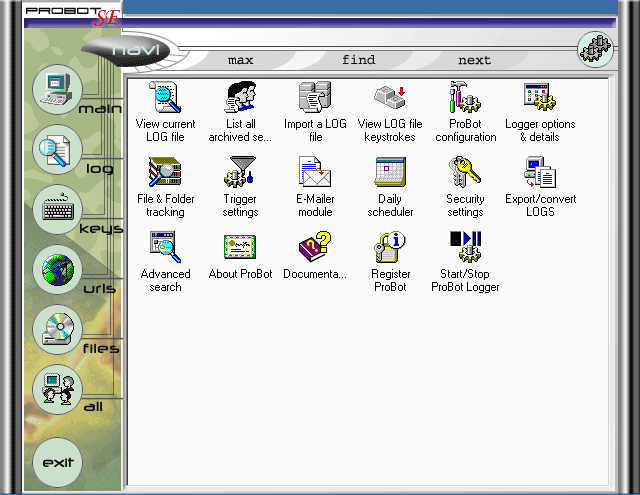Click the 'Daily scheduler' label
This screenshot has height=495, width=640.
390,205
